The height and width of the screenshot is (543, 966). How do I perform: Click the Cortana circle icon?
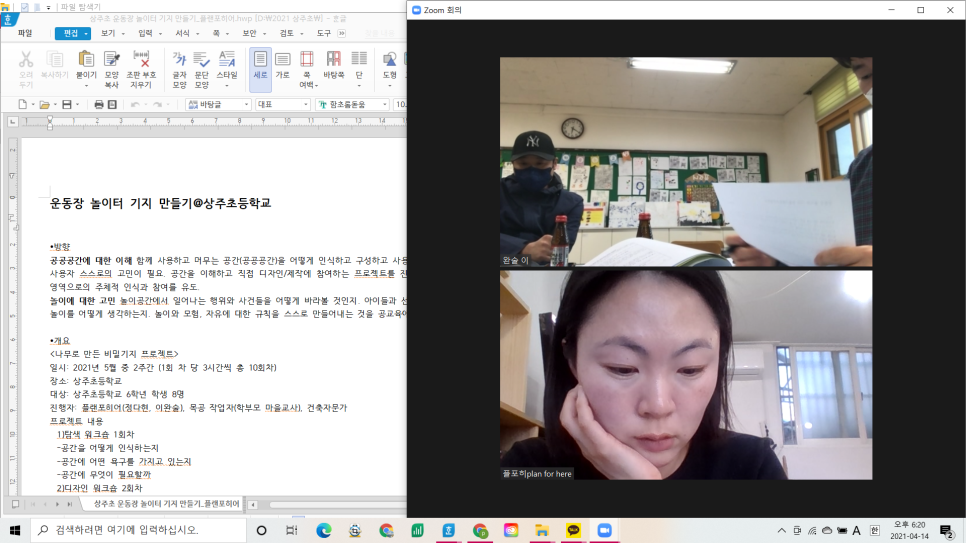(x=261, y=530)
